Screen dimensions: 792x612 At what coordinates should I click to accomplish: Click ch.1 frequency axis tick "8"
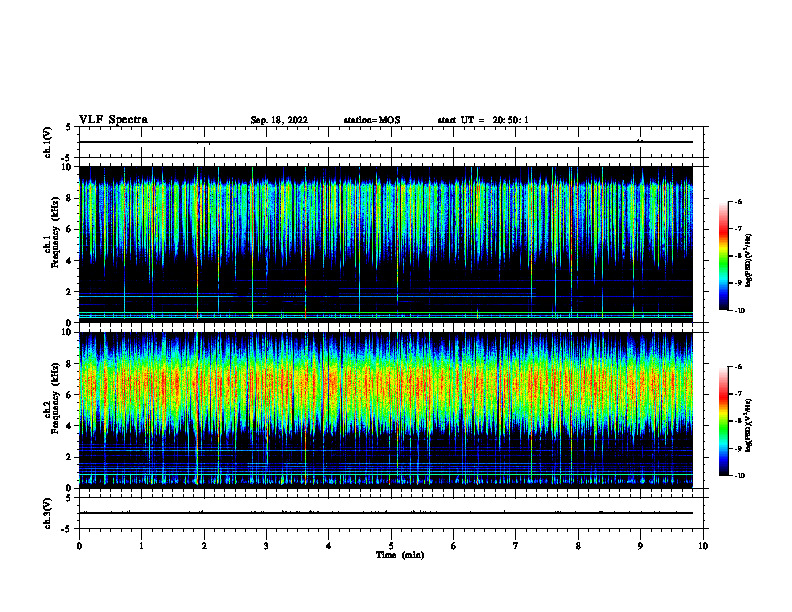point(69,198)
